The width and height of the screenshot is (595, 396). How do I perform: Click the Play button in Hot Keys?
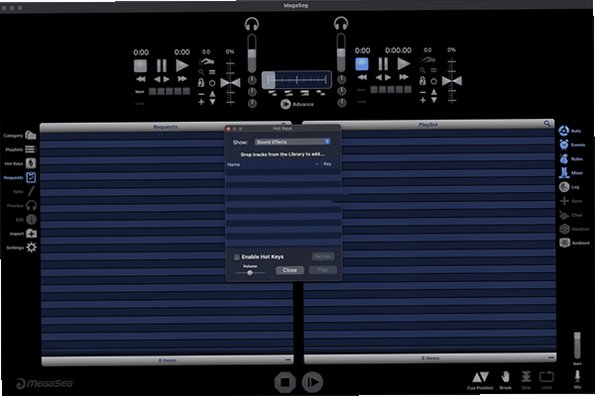[323, 270]
